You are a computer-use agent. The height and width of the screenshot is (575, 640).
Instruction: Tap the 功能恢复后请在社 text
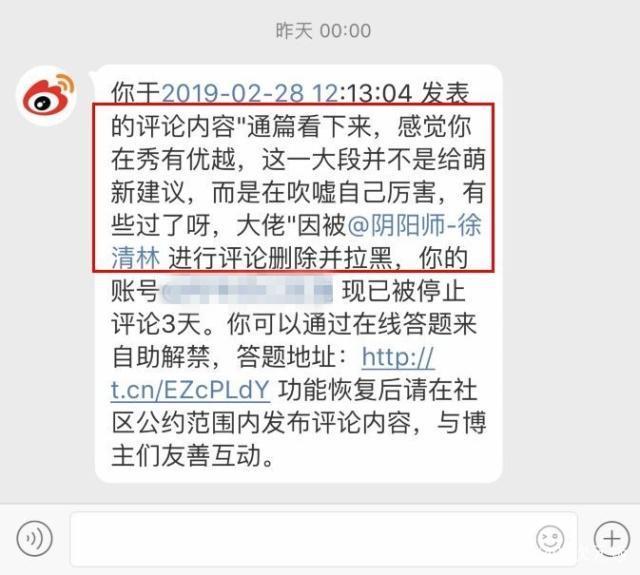378,391
